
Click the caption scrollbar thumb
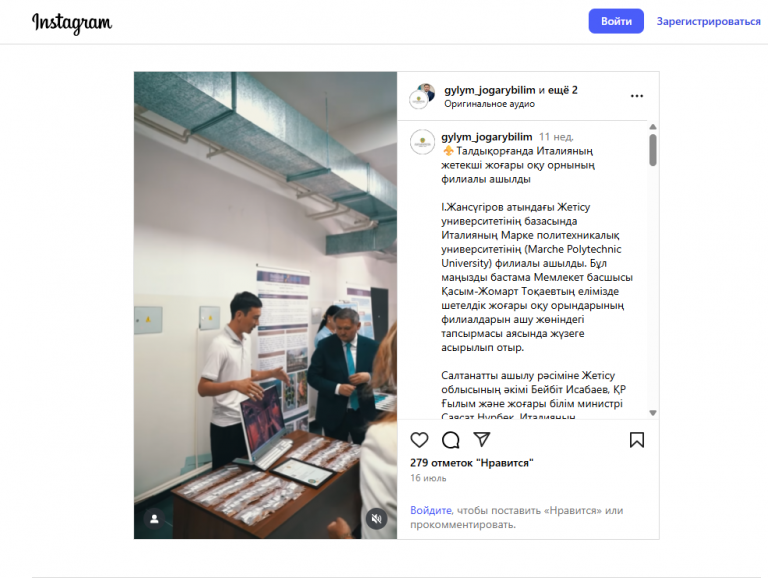[x=653, y=150]
